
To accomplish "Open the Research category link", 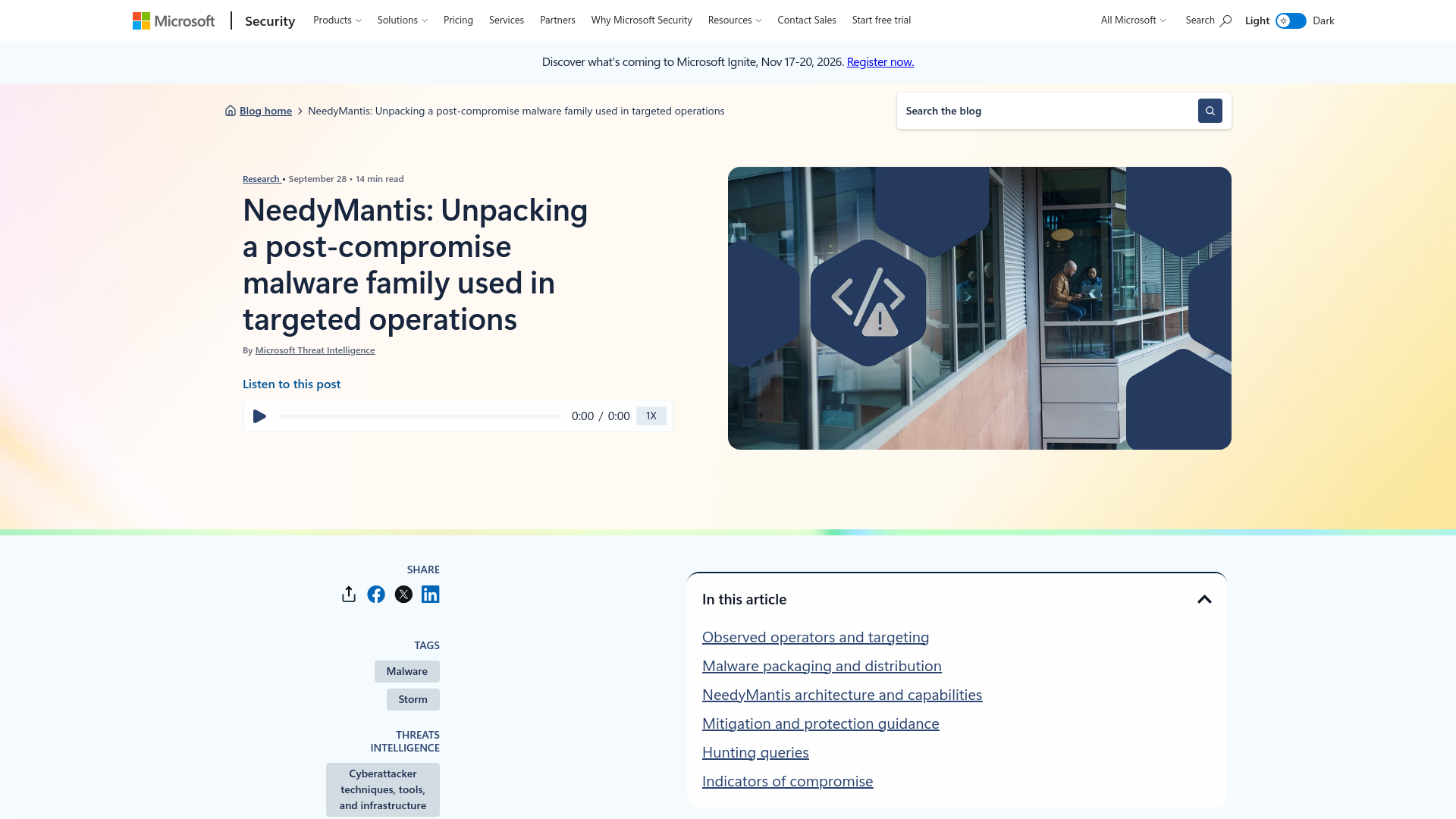I will pyautogui.click(x=262, y=179).
